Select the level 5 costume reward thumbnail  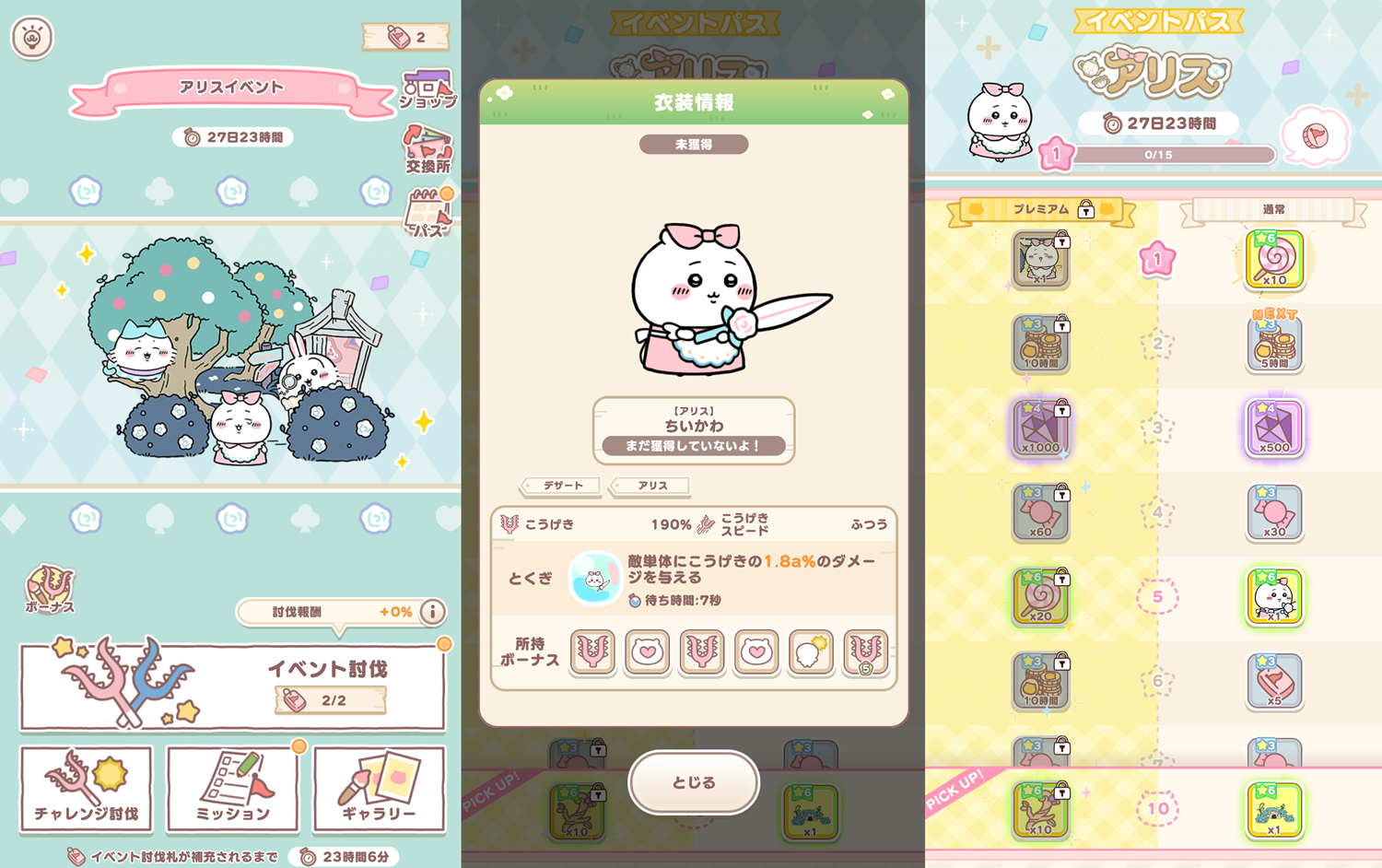point(1274,597)
